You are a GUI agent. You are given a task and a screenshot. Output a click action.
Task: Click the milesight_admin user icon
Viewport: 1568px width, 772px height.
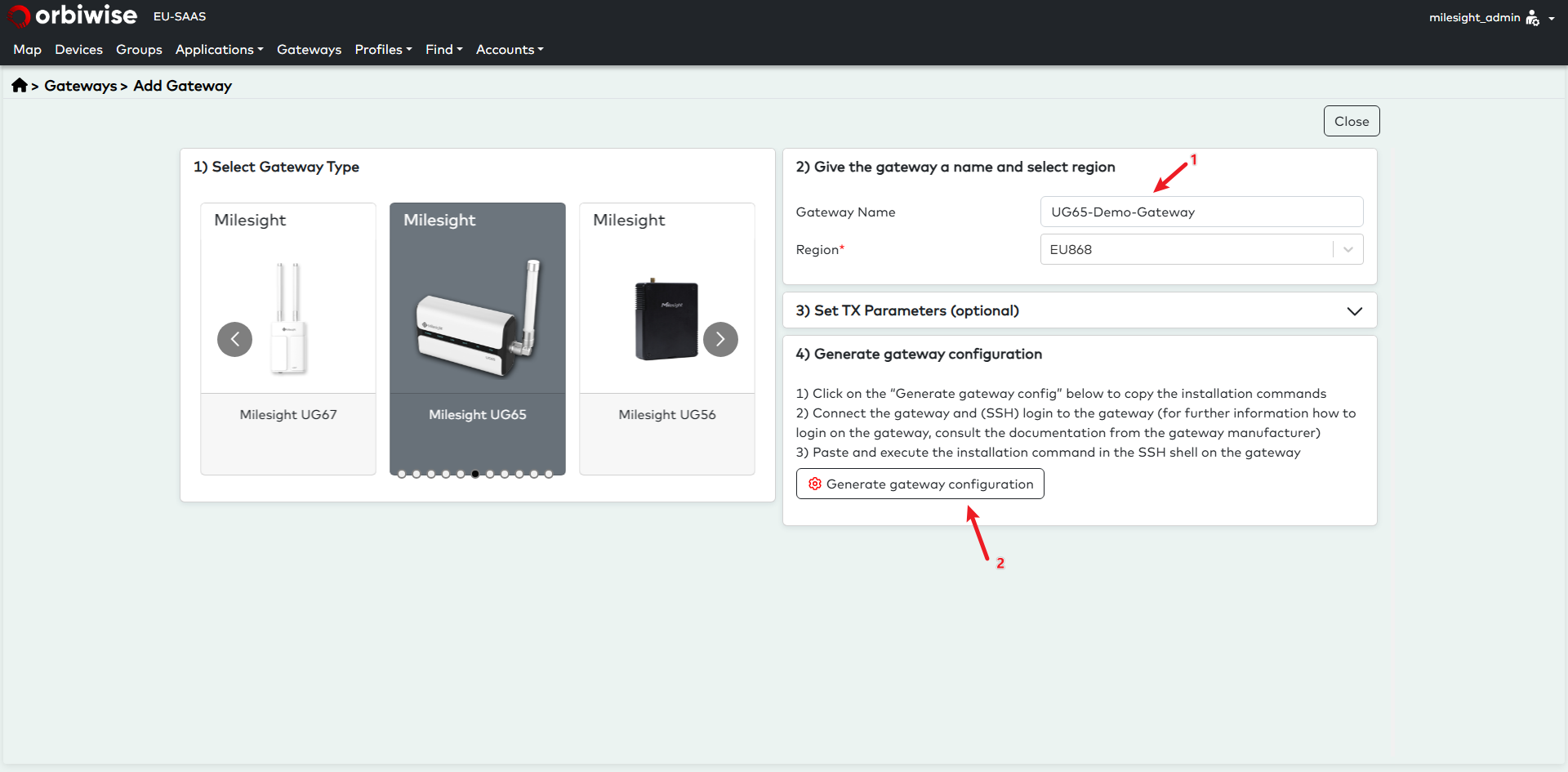[1532, 18]
